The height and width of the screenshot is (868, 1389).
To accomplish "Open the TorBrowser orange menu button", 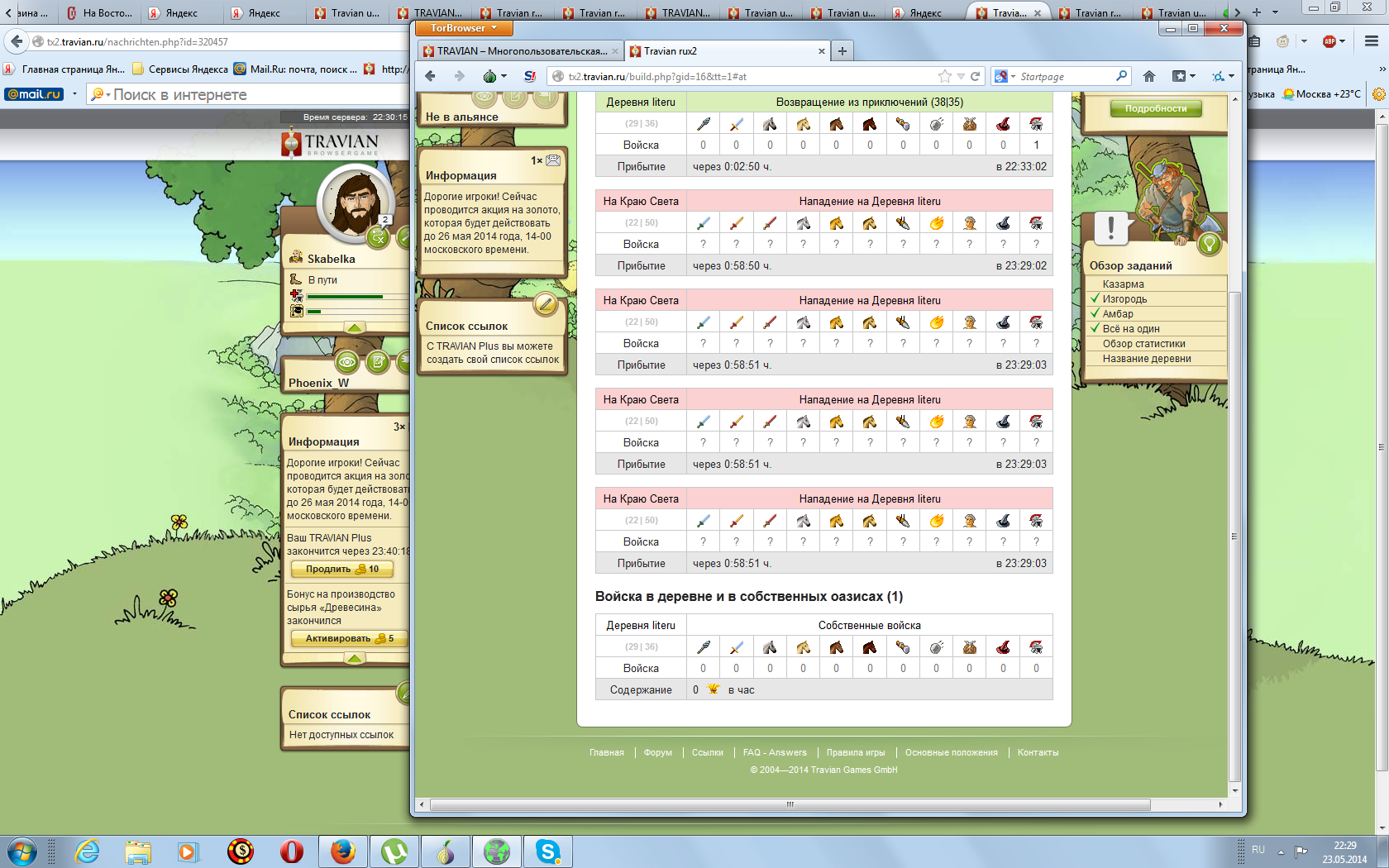I will 463,28.
